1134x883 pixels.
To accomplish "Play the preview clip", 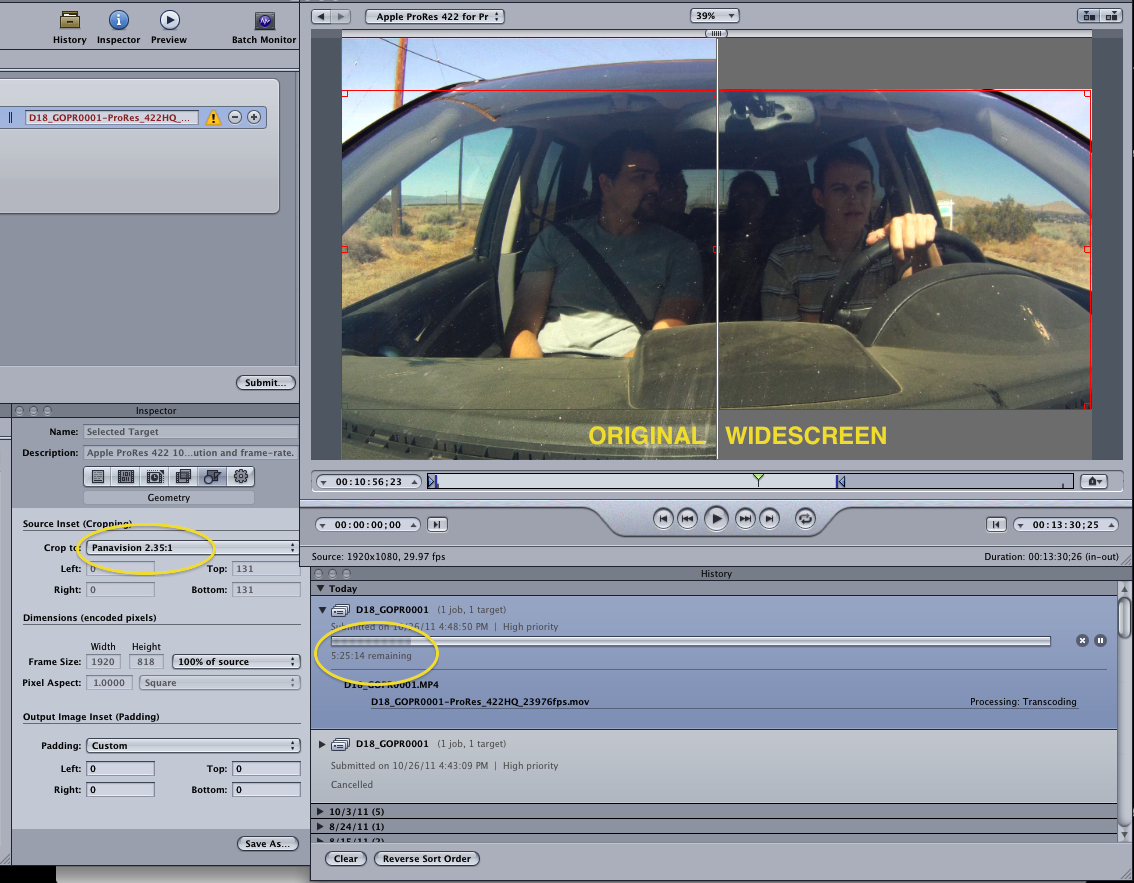I will pos(716,519).
